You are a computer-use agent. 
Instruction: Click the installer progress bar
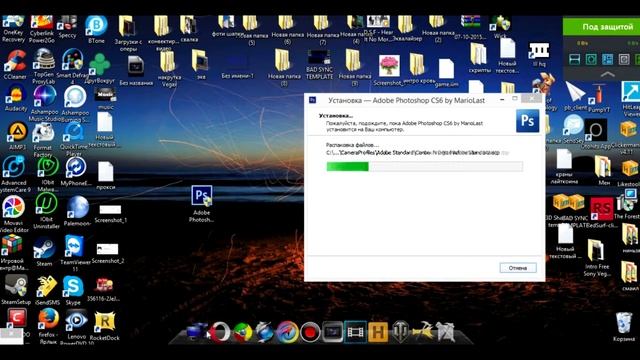(424, 166)
